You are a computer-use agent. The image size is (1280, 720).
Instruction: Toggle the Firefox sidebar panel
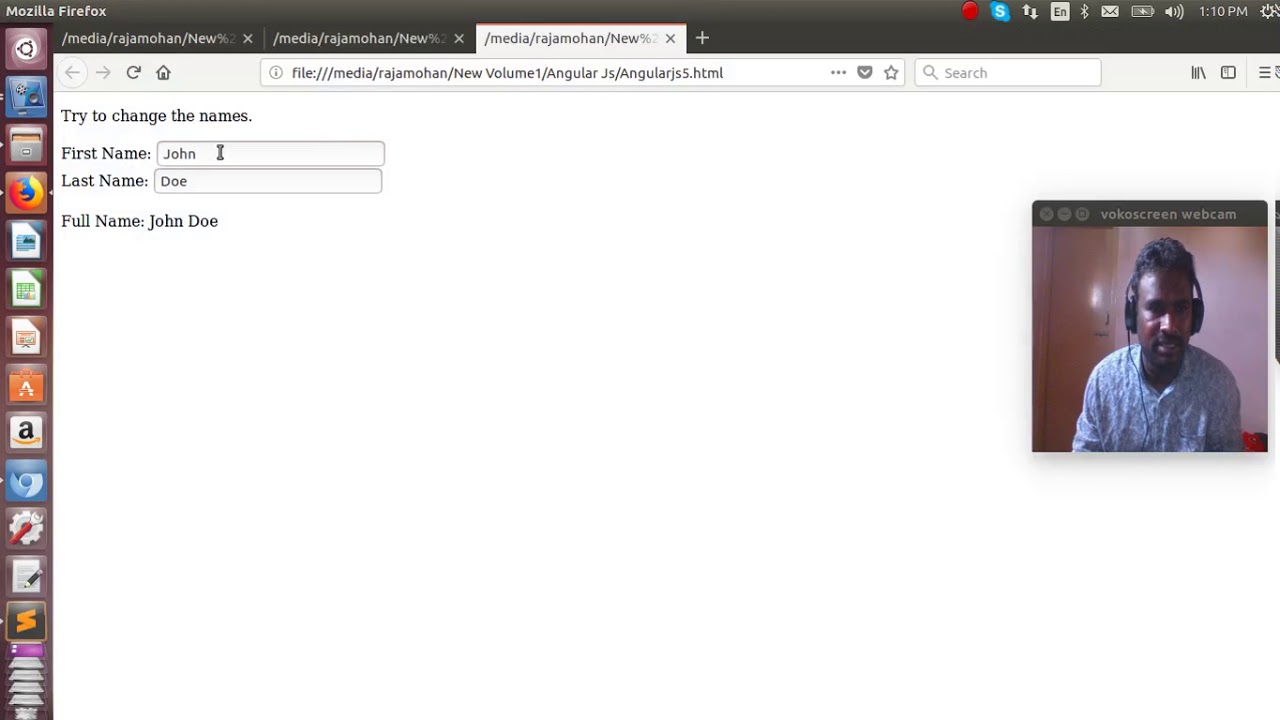[x=1228, y=72]
